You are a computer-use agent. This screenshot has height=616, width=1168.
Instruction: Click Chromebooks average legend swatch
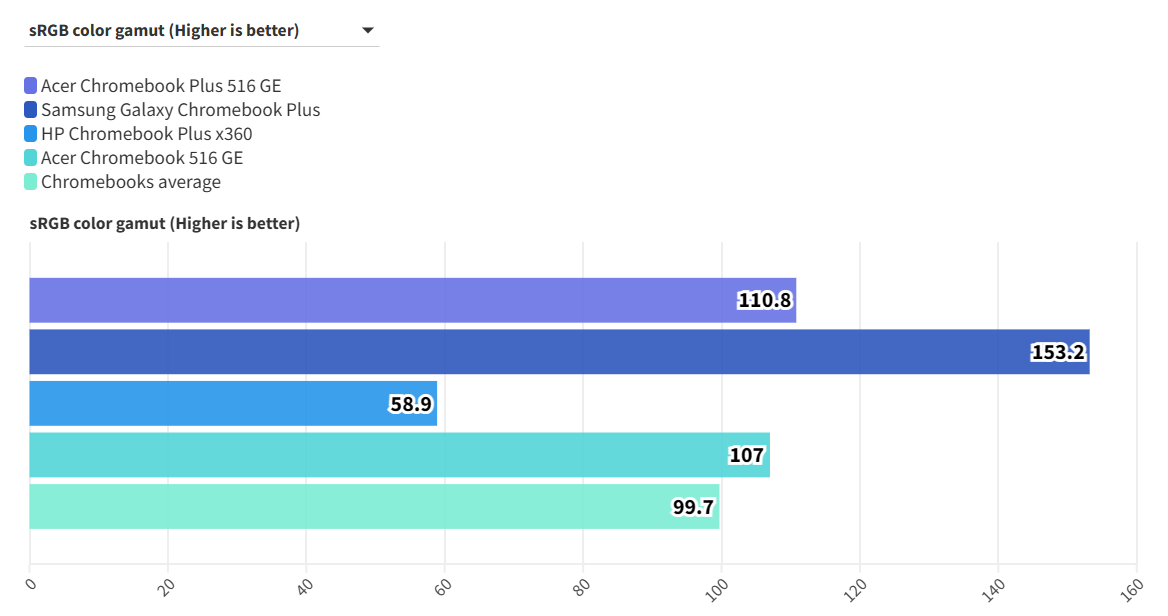[30, 182]
